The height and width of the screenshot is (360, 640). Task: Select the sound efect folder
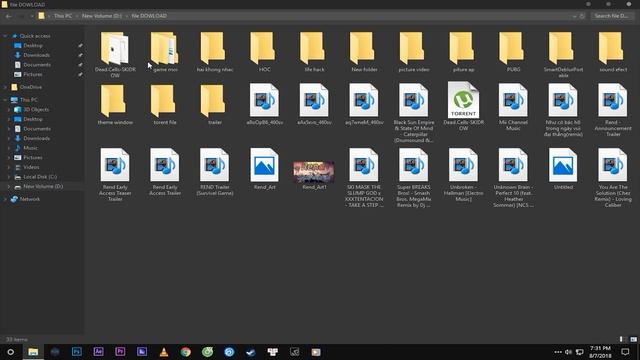tap(613, 52)
